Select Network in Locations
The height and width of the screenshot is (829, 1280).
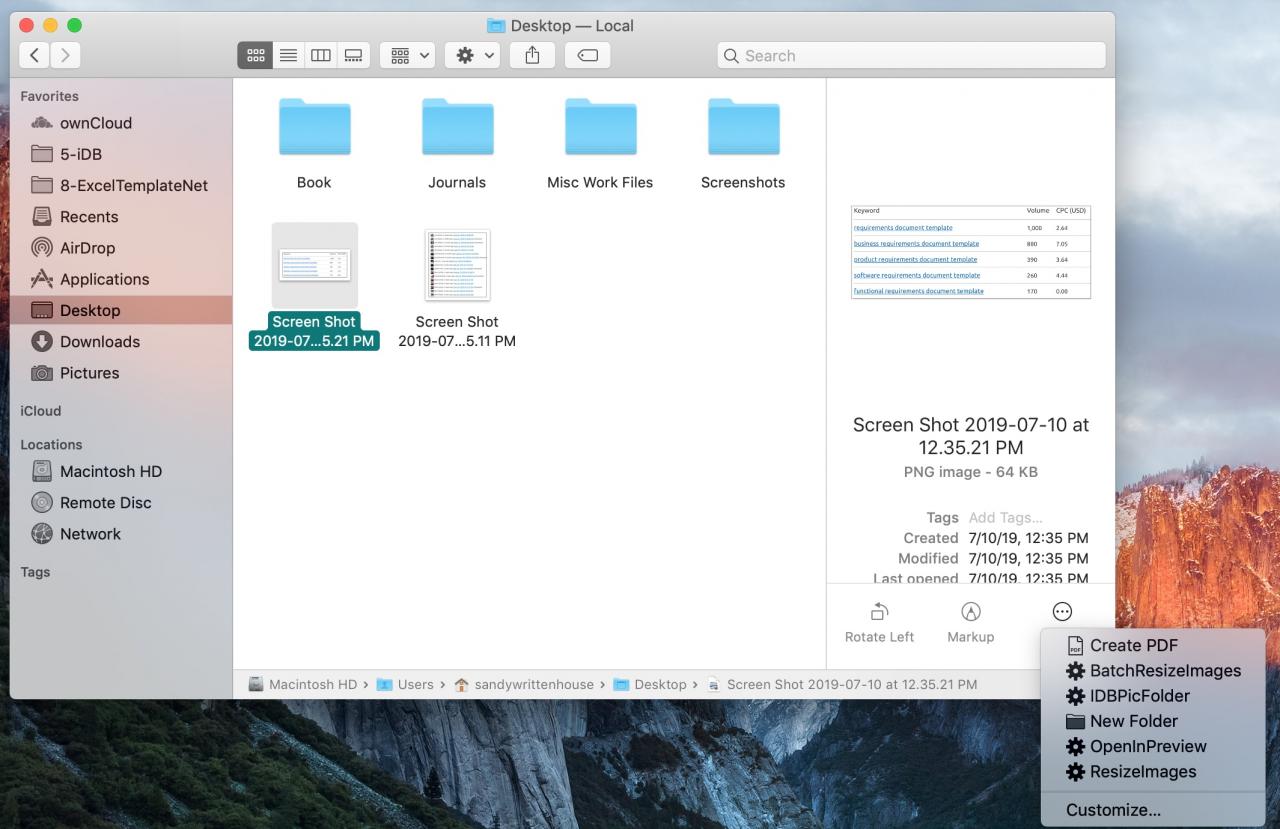[x=120, y=534]
